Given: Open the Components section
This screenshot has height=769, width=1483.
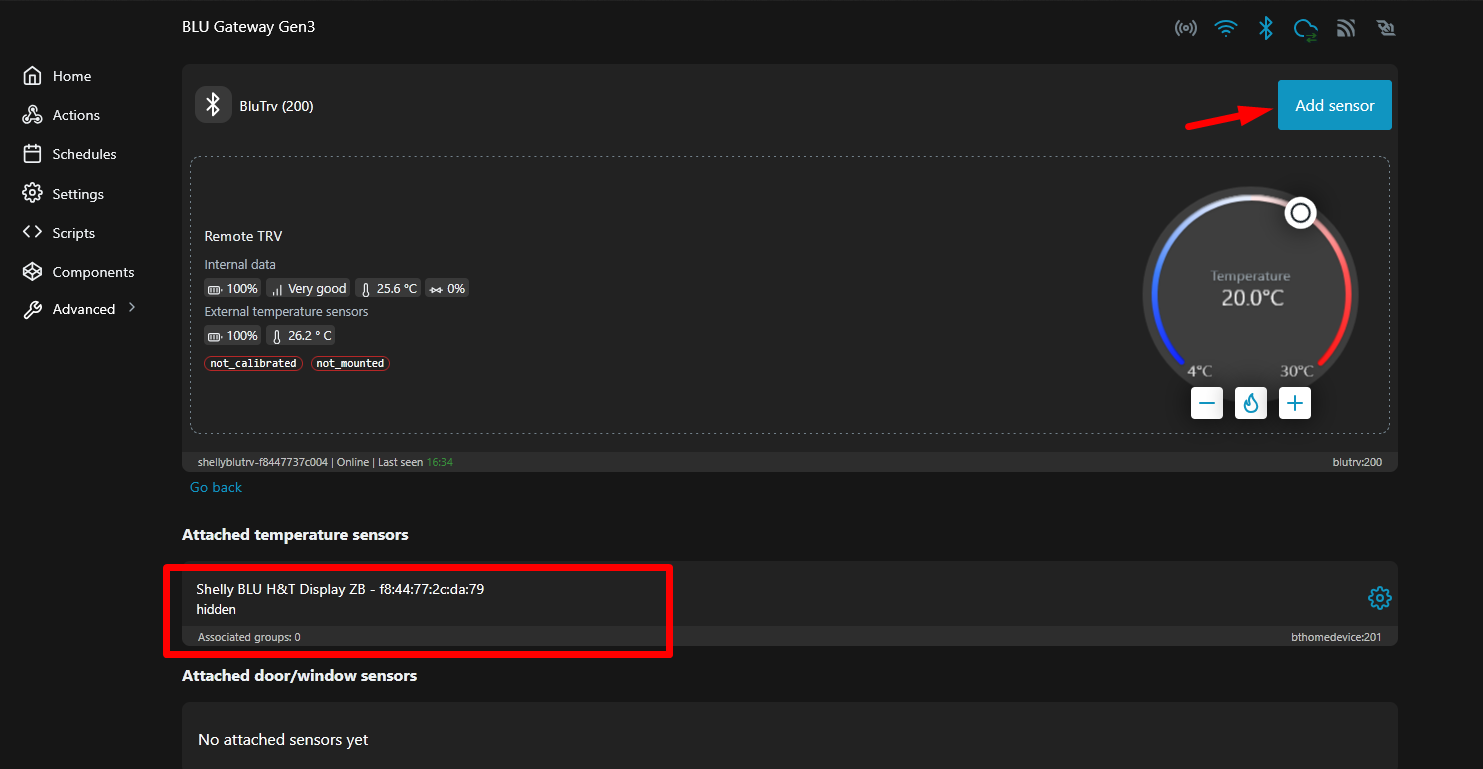Looking at the screenshot, I should click(78, 272).
